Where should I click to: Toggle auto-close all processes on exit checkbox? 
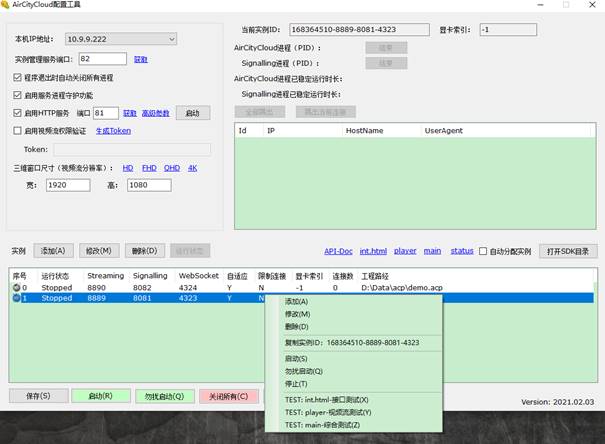17,78
